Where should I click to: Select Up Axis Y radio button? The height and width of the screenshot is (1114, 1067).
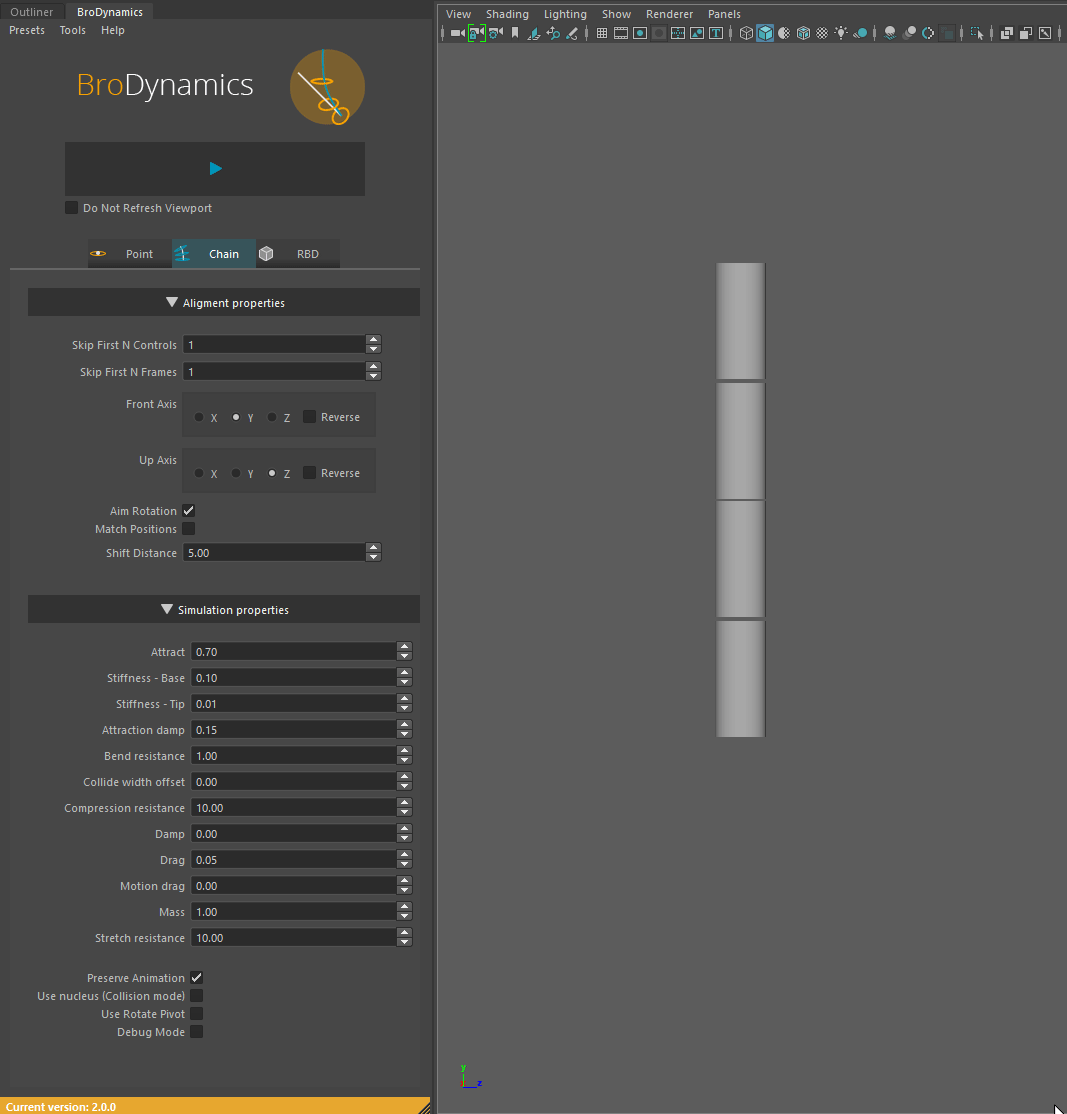[236, 473]
